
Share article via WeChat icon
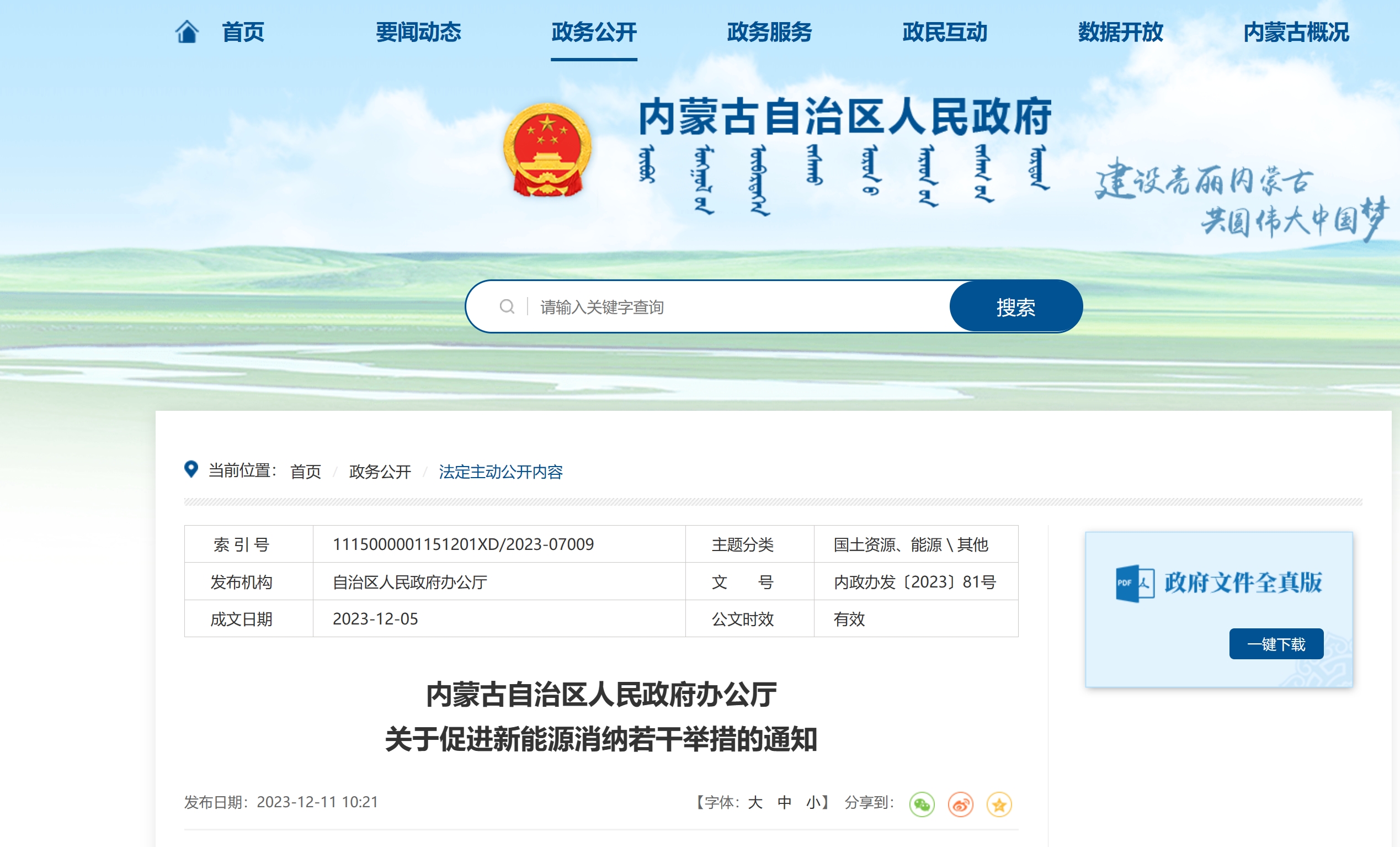921,804
